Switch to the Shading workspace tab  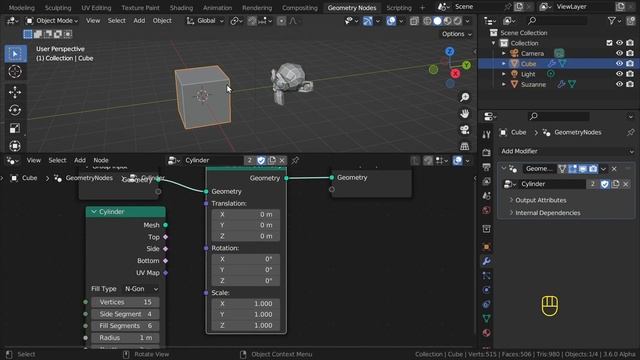pos(181,7)
